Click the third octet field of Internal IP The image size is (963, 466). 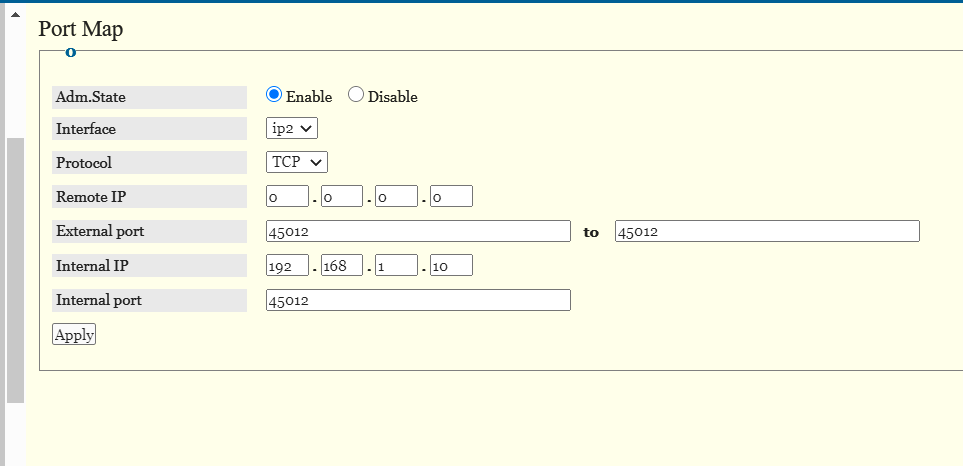pyautogui.click(x=396, y=266)
